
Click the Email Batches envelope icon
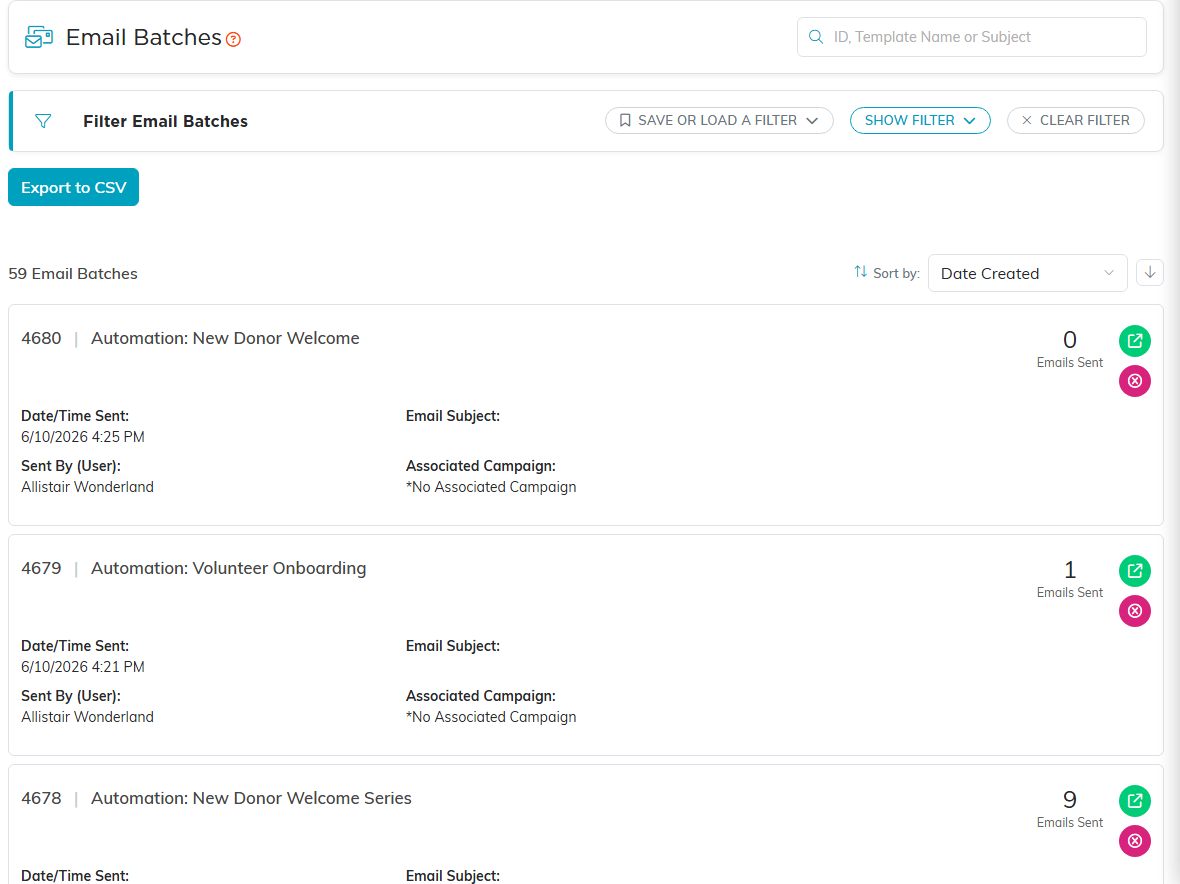(x=38, y=37)
